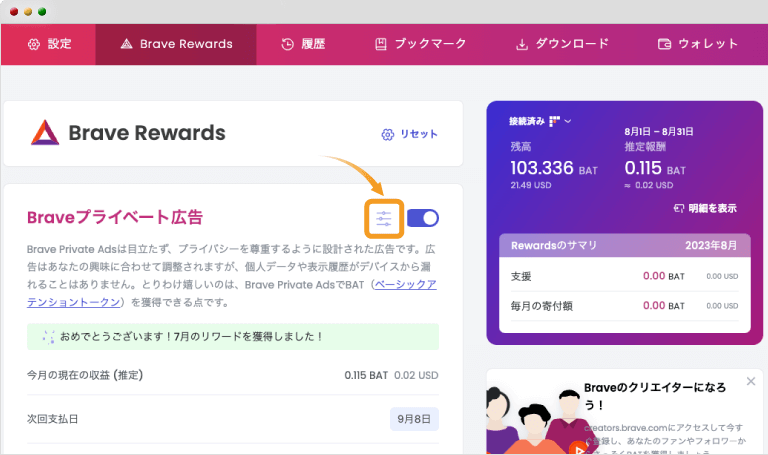Click the 0.115 BAT estimated reward value
This screenshot has height=455, width=768.
(x=655, y=169)
